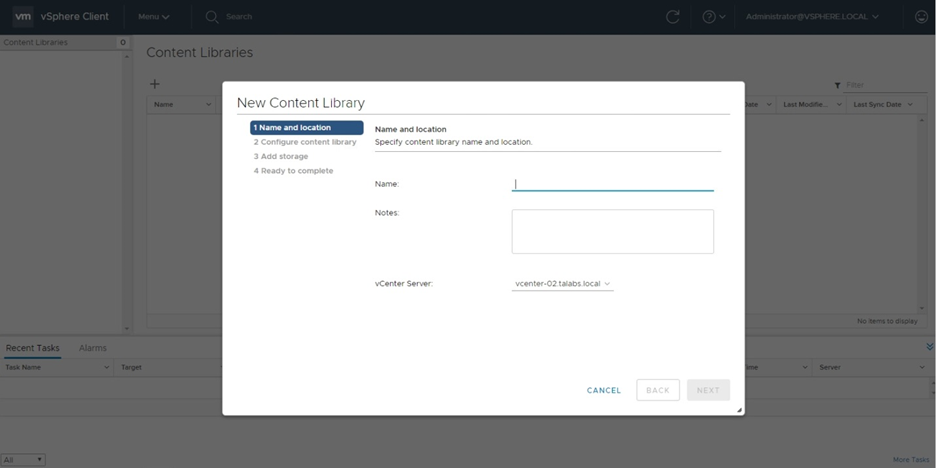Click the CANCEL button
Viewport: 936px width, 468px height.
(x=604, y=390)
